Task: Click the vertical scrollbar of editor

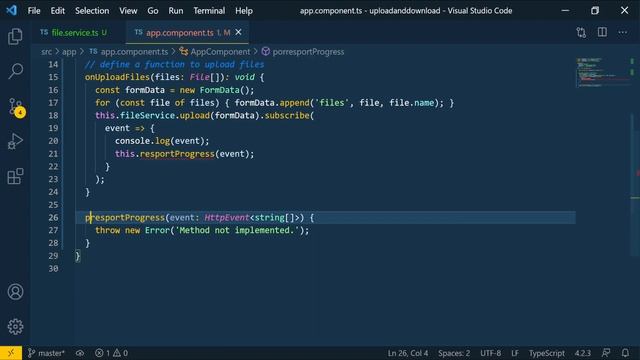Action: [x=635, y=184]
